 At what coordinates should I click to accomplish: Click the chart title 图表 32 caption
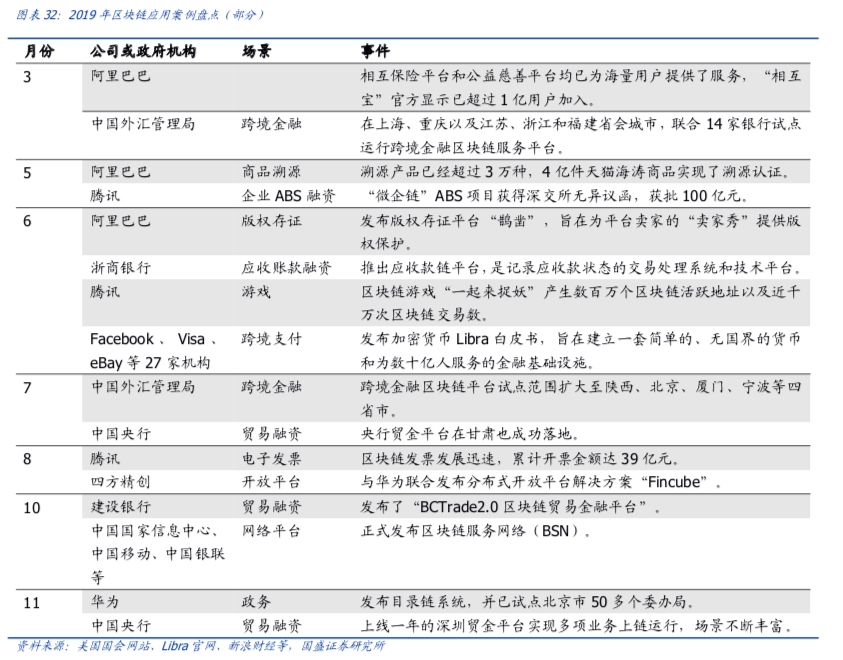point(140,15)
